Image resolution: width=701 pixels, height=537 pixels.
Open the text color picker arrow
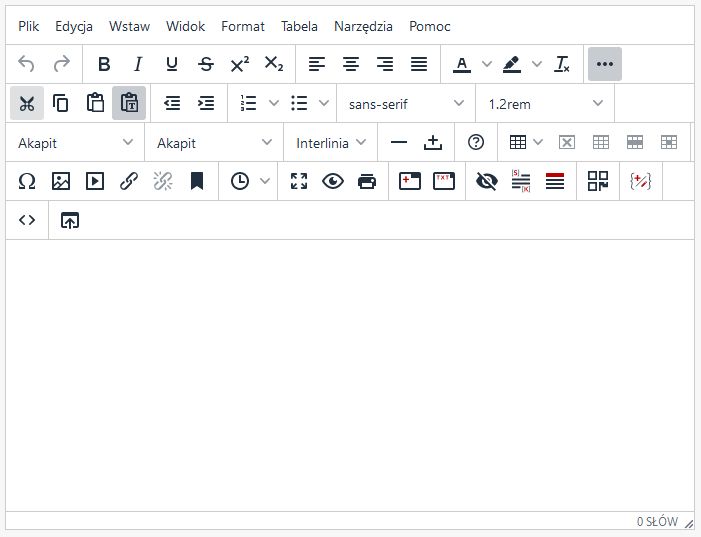pos(487,64)
